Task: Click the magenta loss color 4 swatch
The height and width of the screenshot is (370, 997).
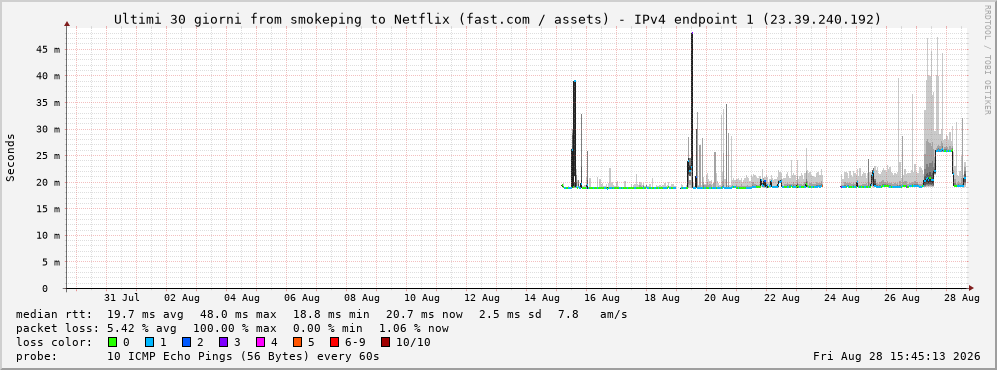Action: [x=259, y=343]
